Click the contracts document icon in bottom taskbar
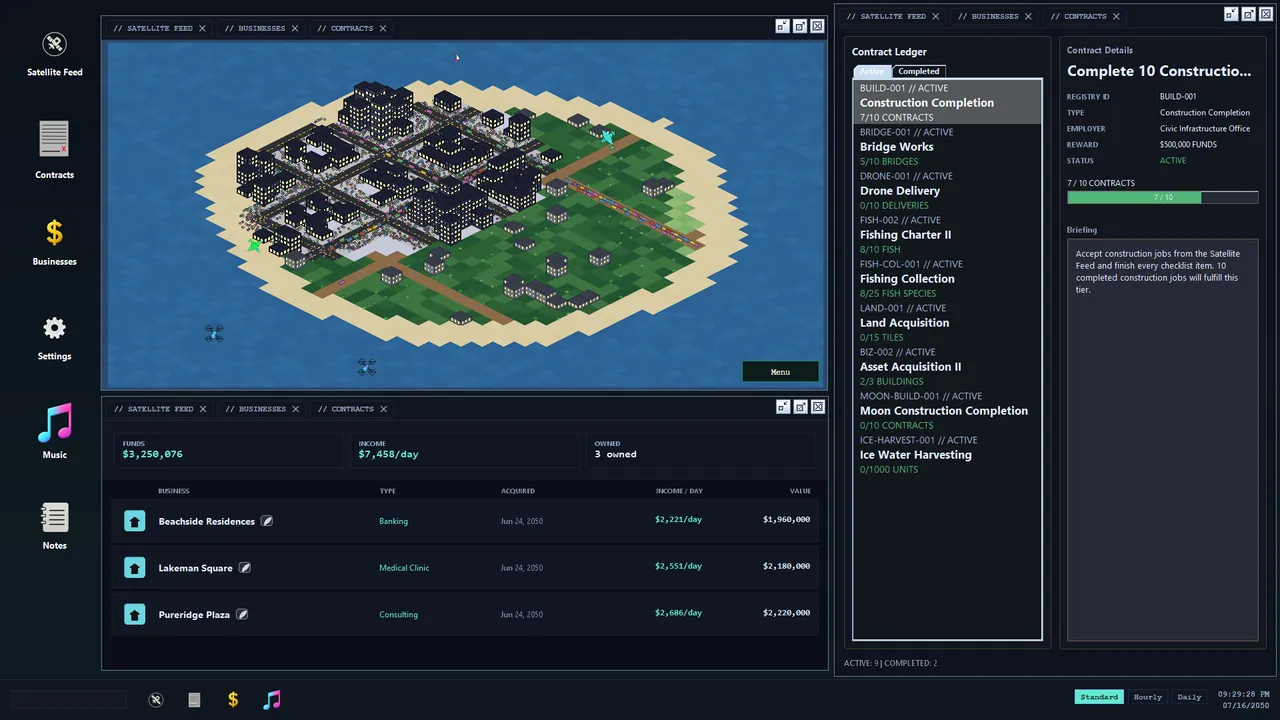 tap(194, 700)
